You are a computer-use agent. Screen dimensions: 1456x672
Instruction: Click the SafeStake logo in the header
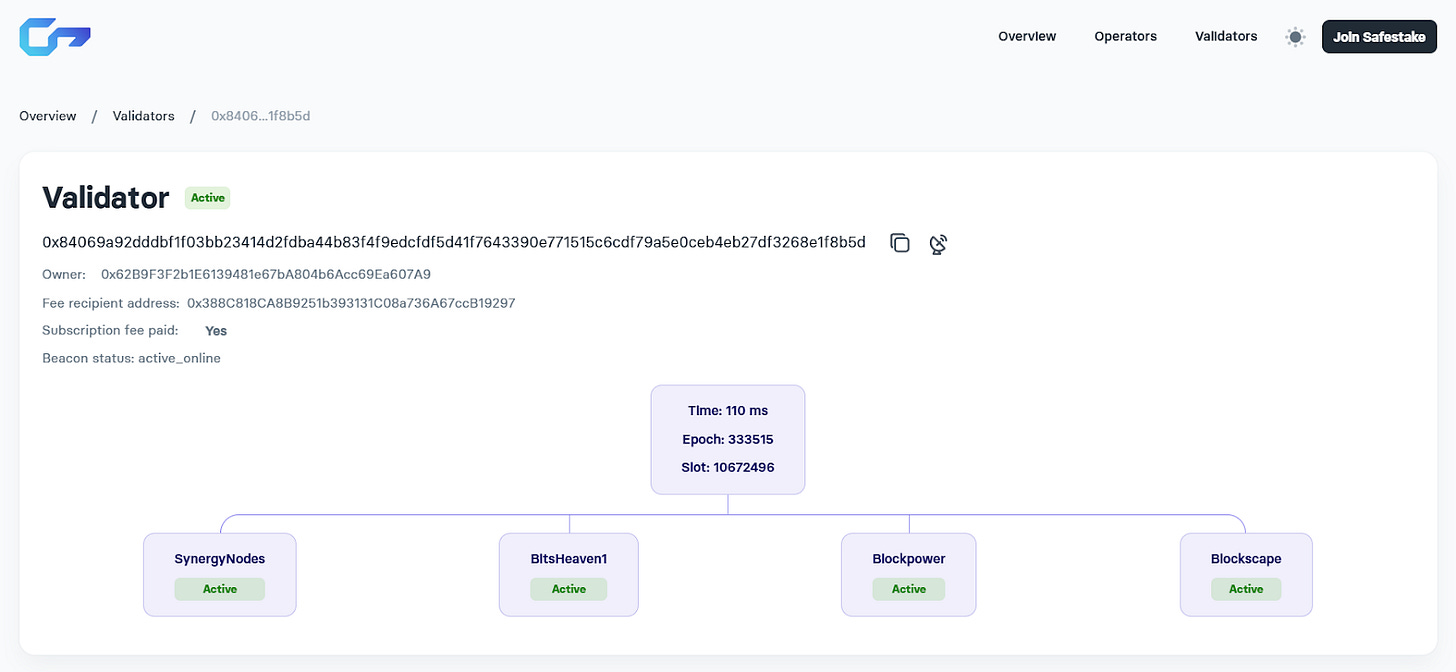coord(55,36)
